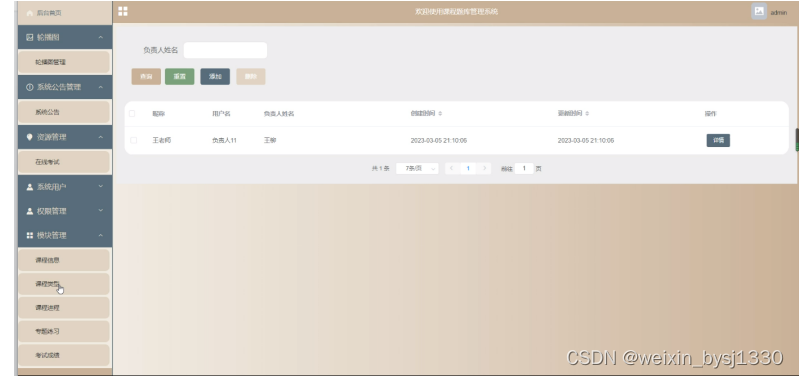
Task: Expand the 权限管理 section chevron
Action: coord(101,210)
